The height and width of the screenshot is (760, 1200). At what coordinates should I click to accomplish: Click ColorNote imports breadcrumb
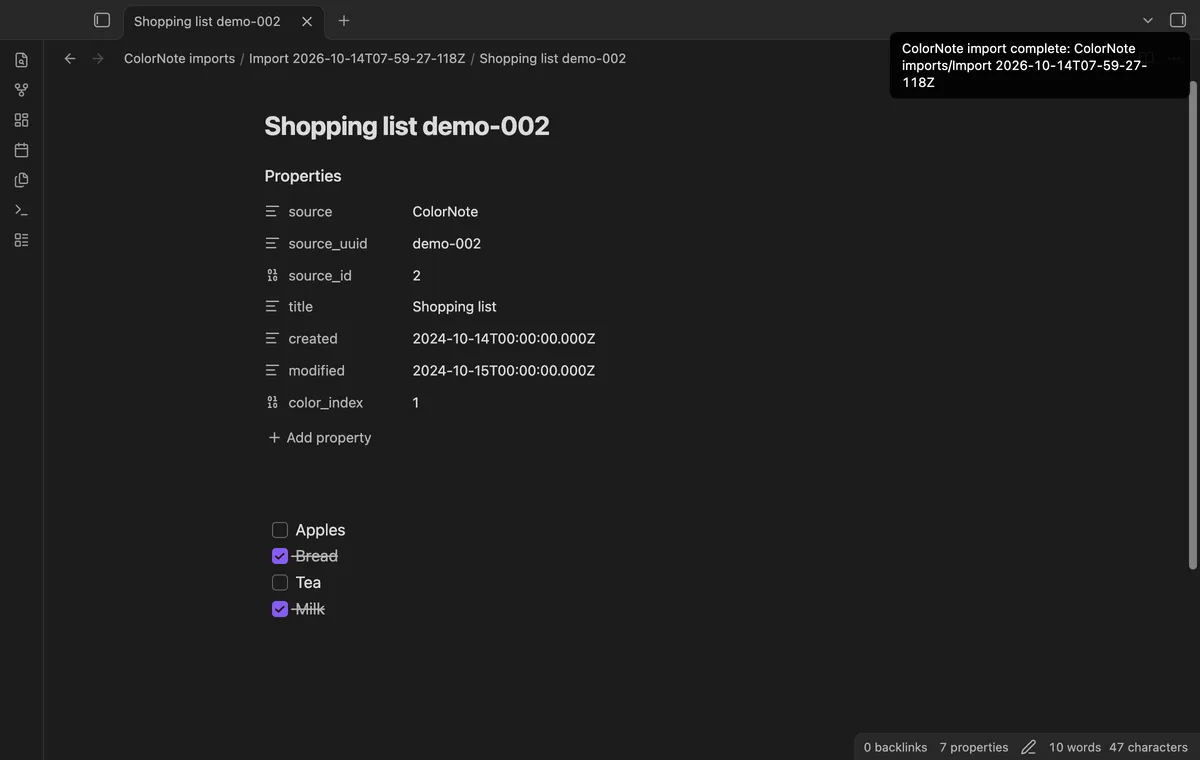[x=179, y=59]
